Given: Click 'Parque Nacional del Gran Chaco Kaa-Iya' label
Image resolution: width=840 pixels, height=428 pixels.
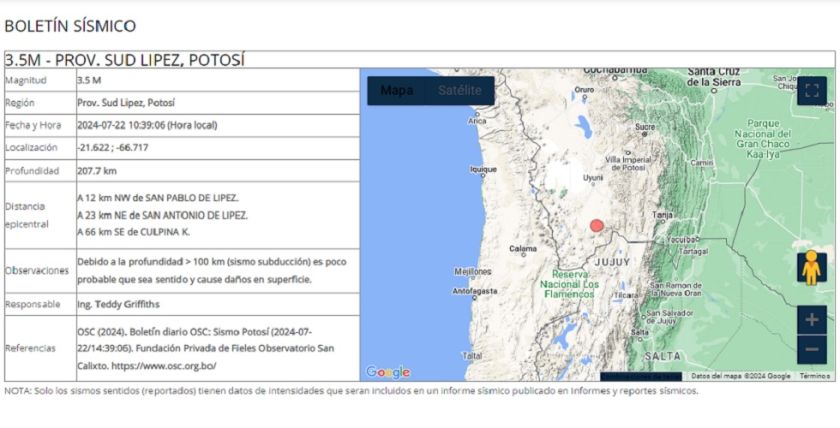Looking at the screenshot, I should pos(762,139).
